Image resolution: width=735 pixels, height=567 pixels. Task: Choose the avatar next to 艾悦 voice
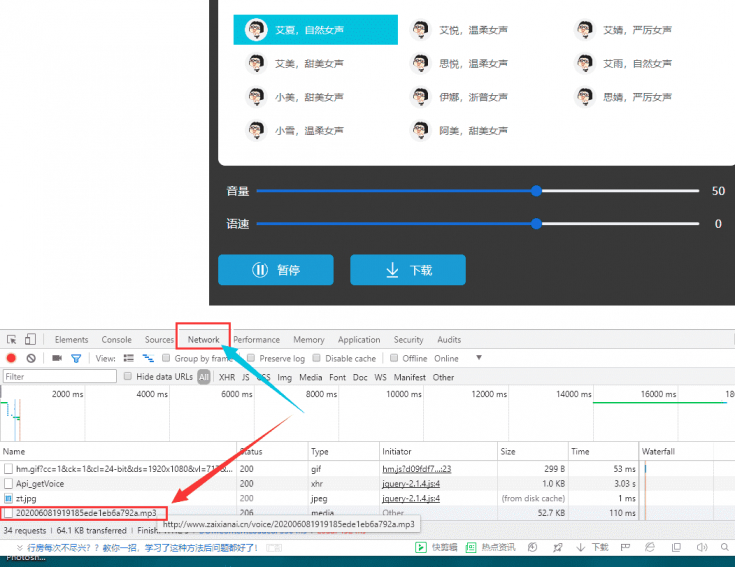point(420,30)
